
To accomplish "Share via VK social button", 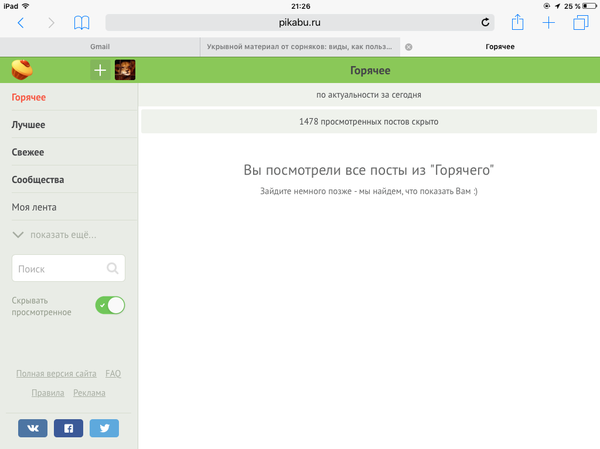I will pyautogui.click(x=32, y=428).
